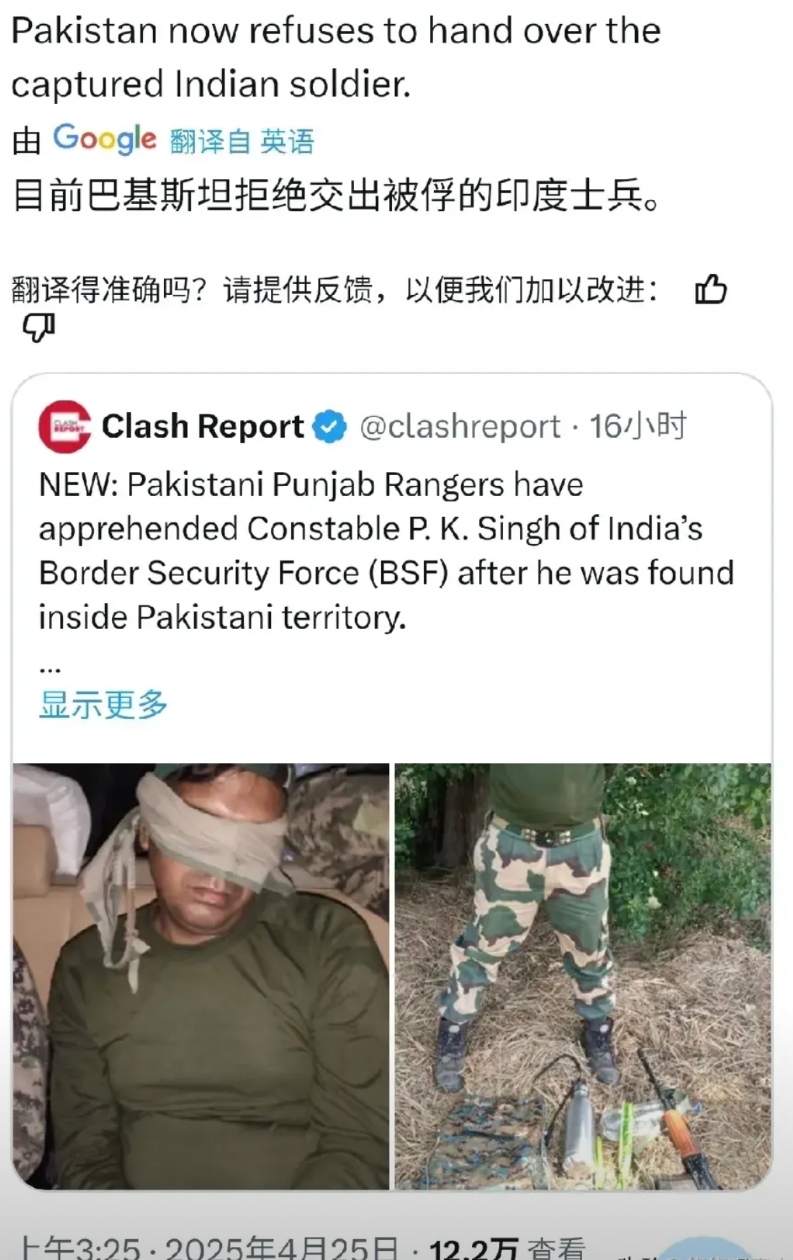Click the 翻译得准确吗 feedback prompt text

[x=335, y=291]
